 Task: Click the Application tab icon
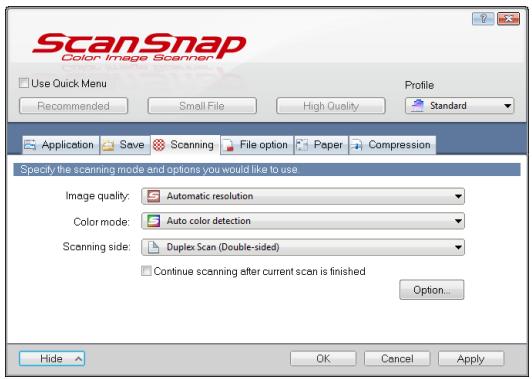pyautogui.click(x=30, y=145)
